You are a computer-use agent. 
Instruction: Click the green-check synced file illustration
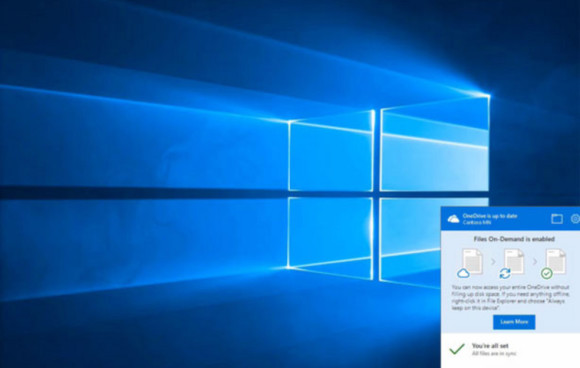point(554,263)
